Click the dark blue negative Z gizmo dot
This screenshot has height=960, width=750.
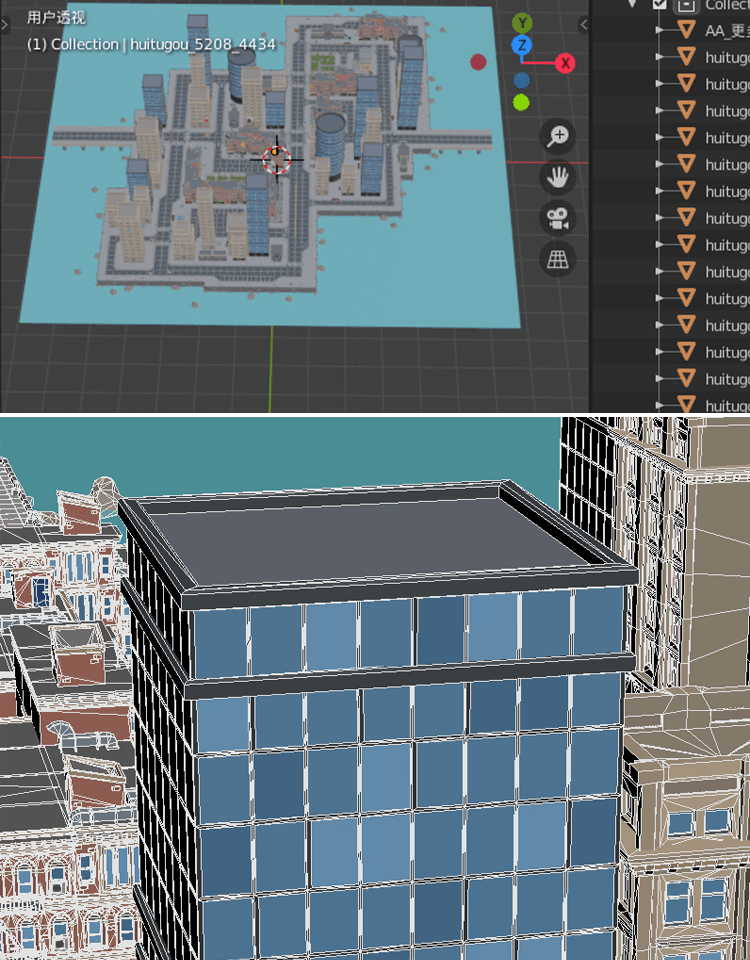coord(522,81)
